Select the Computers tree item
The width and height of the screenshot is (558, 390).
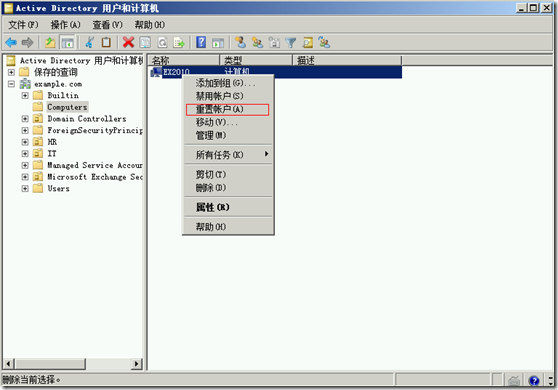(67, 107)
